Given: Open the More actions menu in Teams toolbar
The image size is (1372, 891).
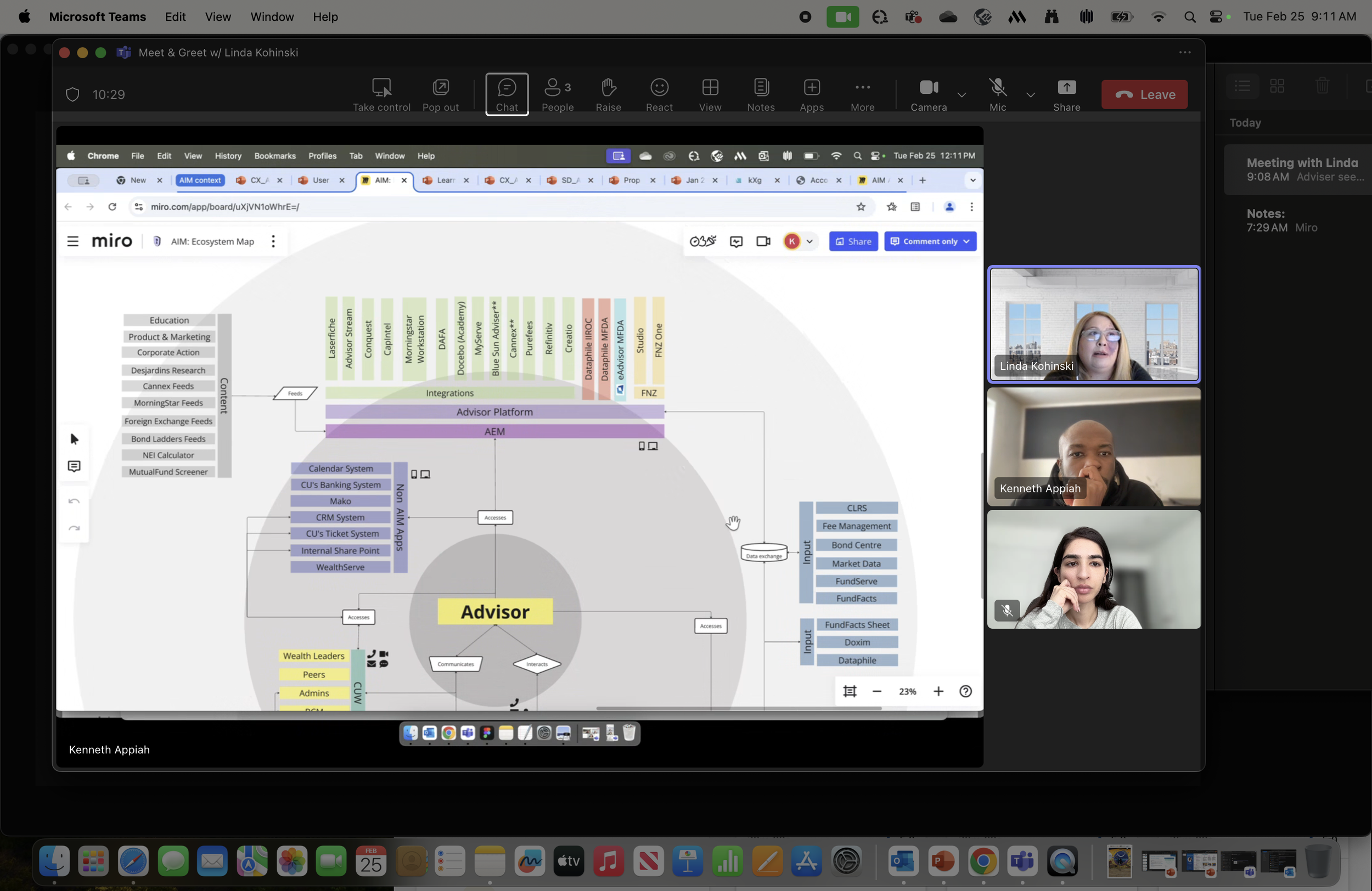Looking at the screenshot, I should click(x=862, y=94).
